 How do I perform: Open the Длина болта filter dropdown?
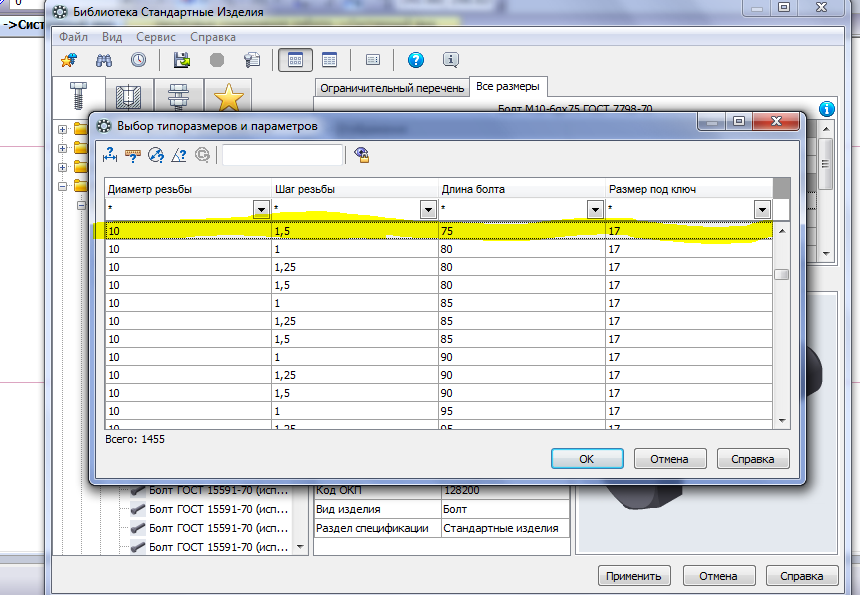(x=595, y=209)
